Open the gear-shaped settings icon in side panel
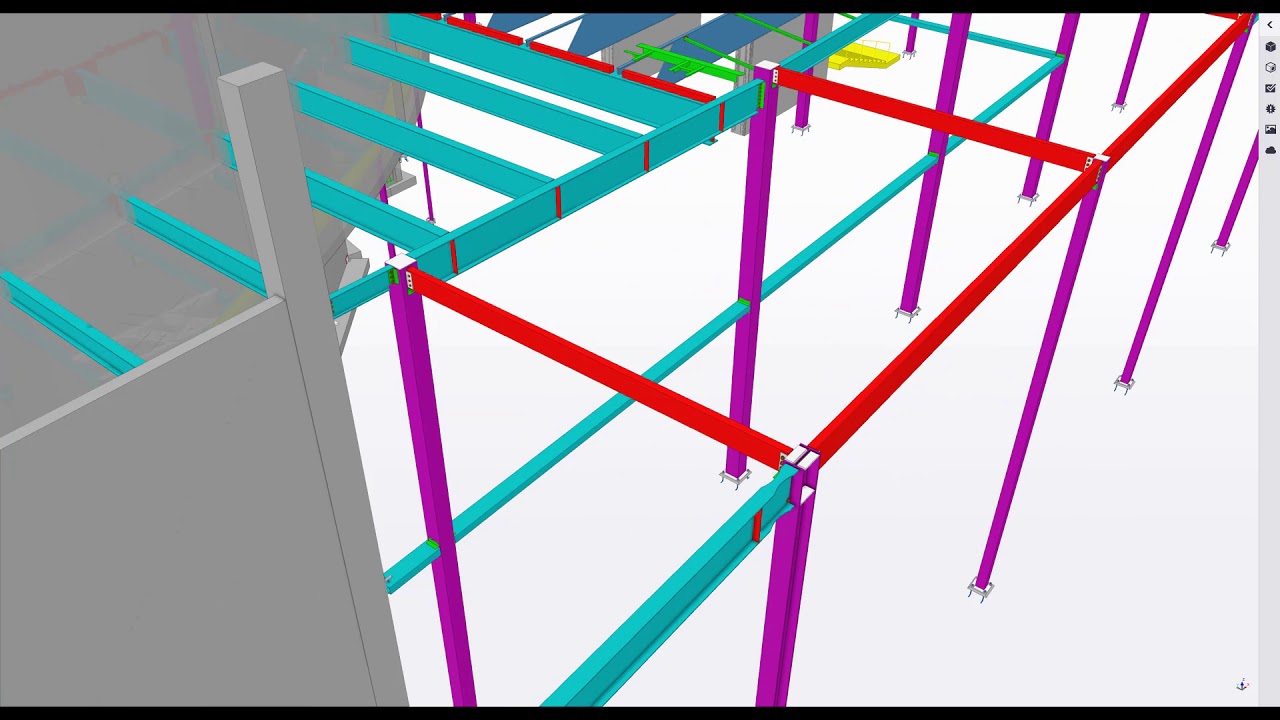 (x=1270, y=108)
